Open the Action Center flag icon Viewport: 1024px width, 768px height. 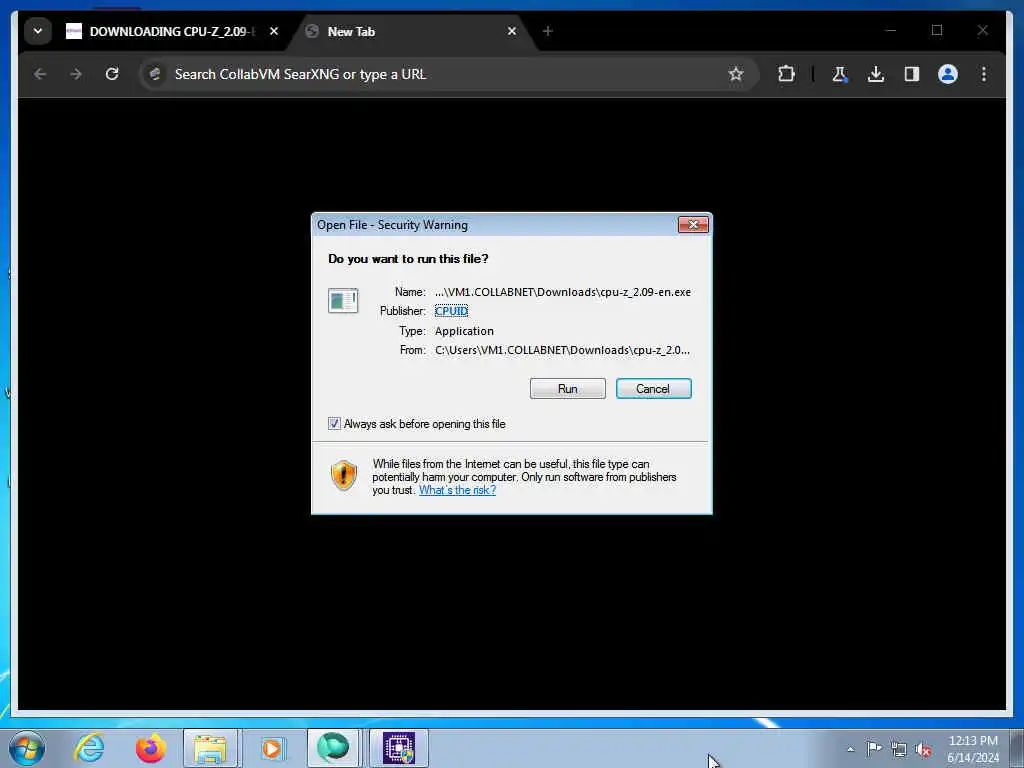click(x=874, y=749)
